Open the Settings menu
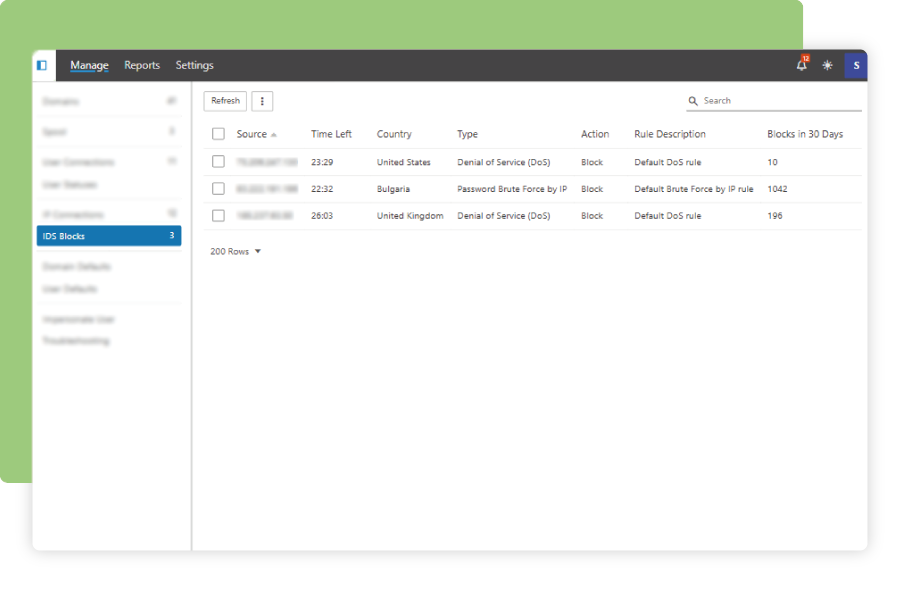 (195, 65)
